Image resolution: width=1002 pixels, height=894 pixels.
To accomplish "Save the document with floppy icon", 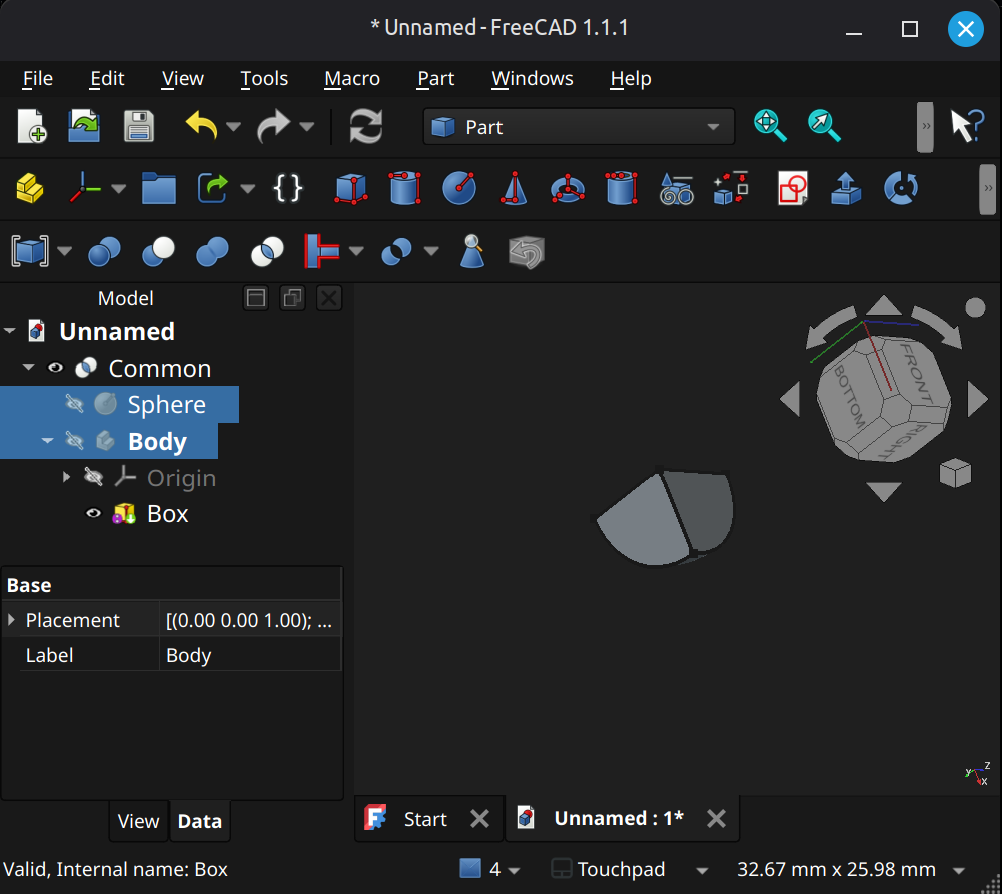I will (x=139, y=126).
